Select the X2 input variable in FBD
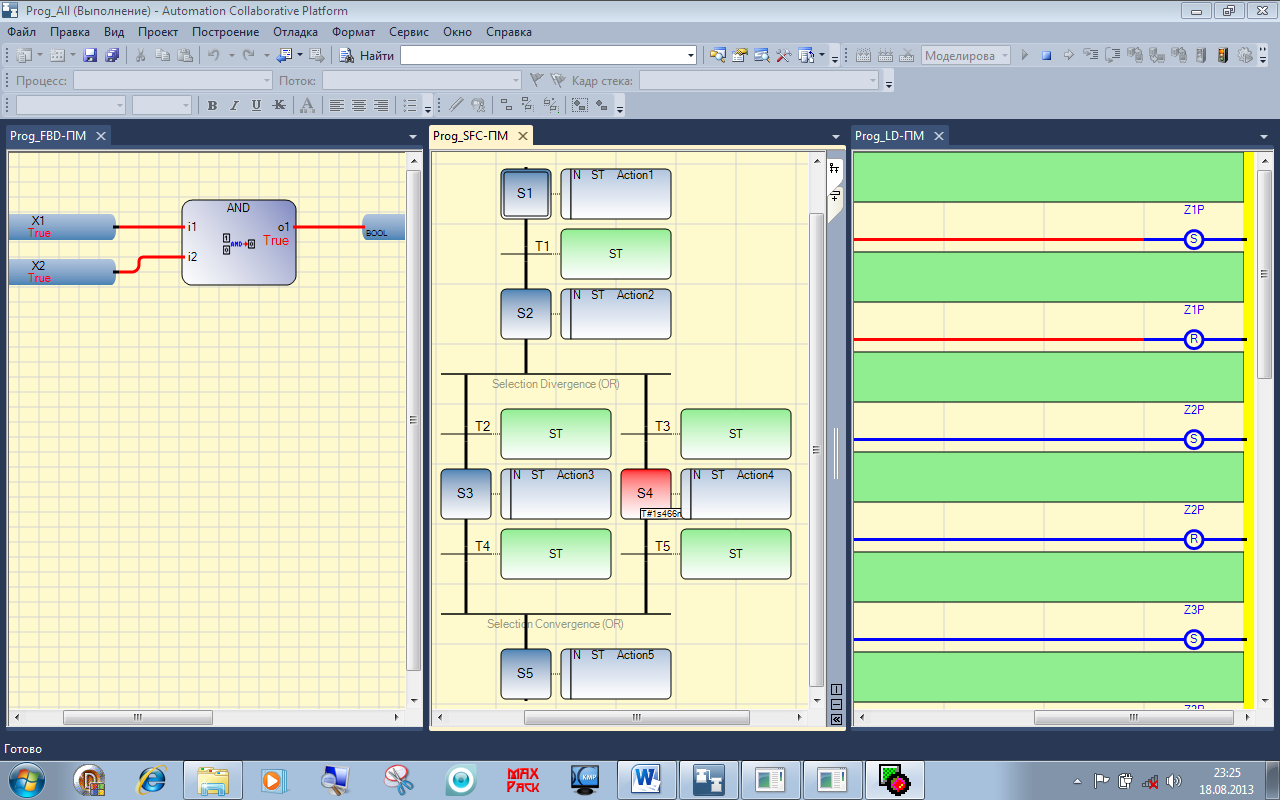This screenshot has height=800, width=1280. coord(61,272)
